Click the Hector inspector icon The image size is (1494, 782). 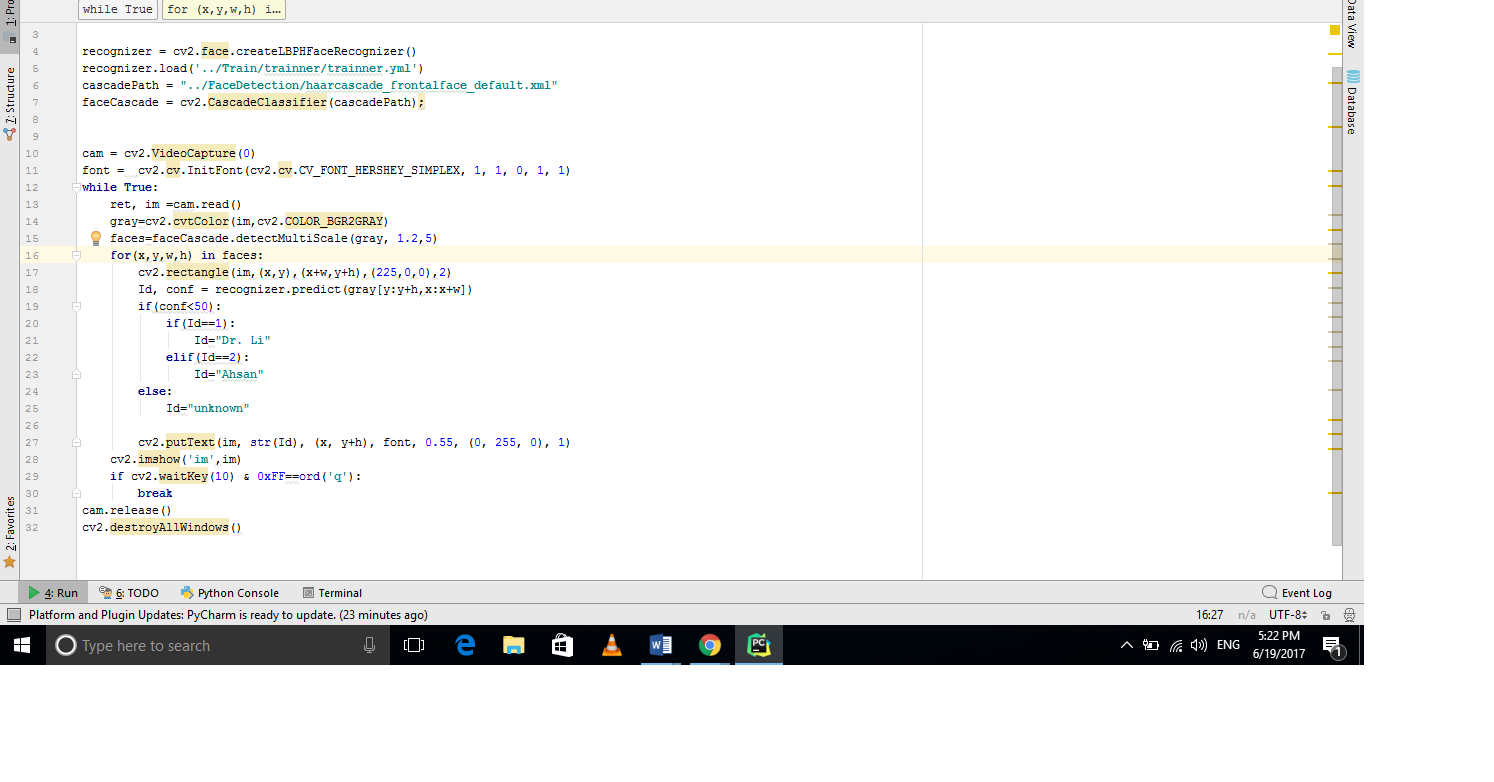(1349, 615)
